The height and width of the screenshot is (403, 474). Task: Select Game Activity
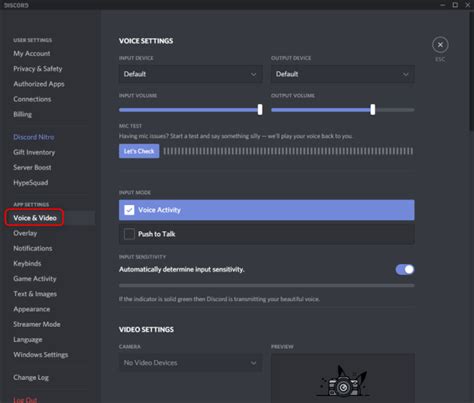coord(35,279)
